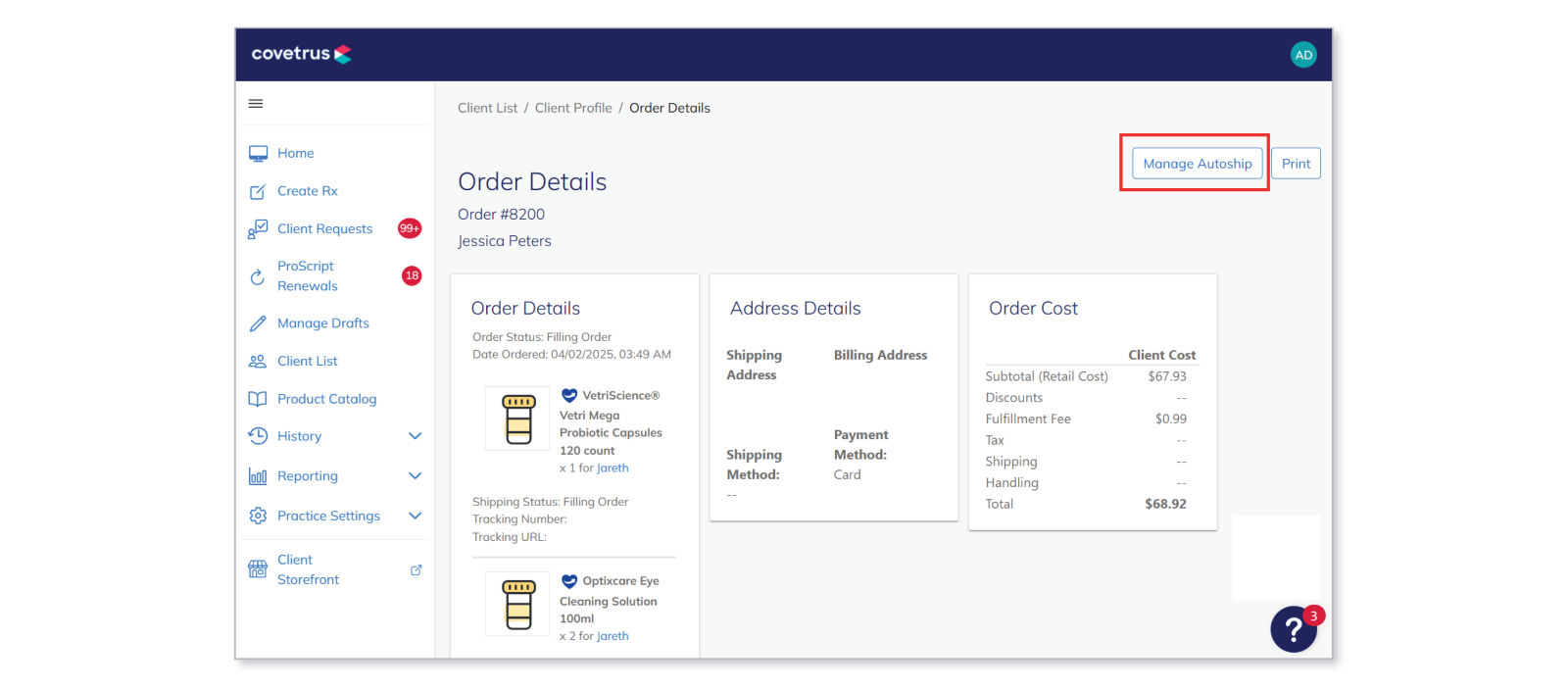The image size is (1568, 690).
Task: Click the Client Requests icon
Action: pyautogui.click(x=258, y=228)
